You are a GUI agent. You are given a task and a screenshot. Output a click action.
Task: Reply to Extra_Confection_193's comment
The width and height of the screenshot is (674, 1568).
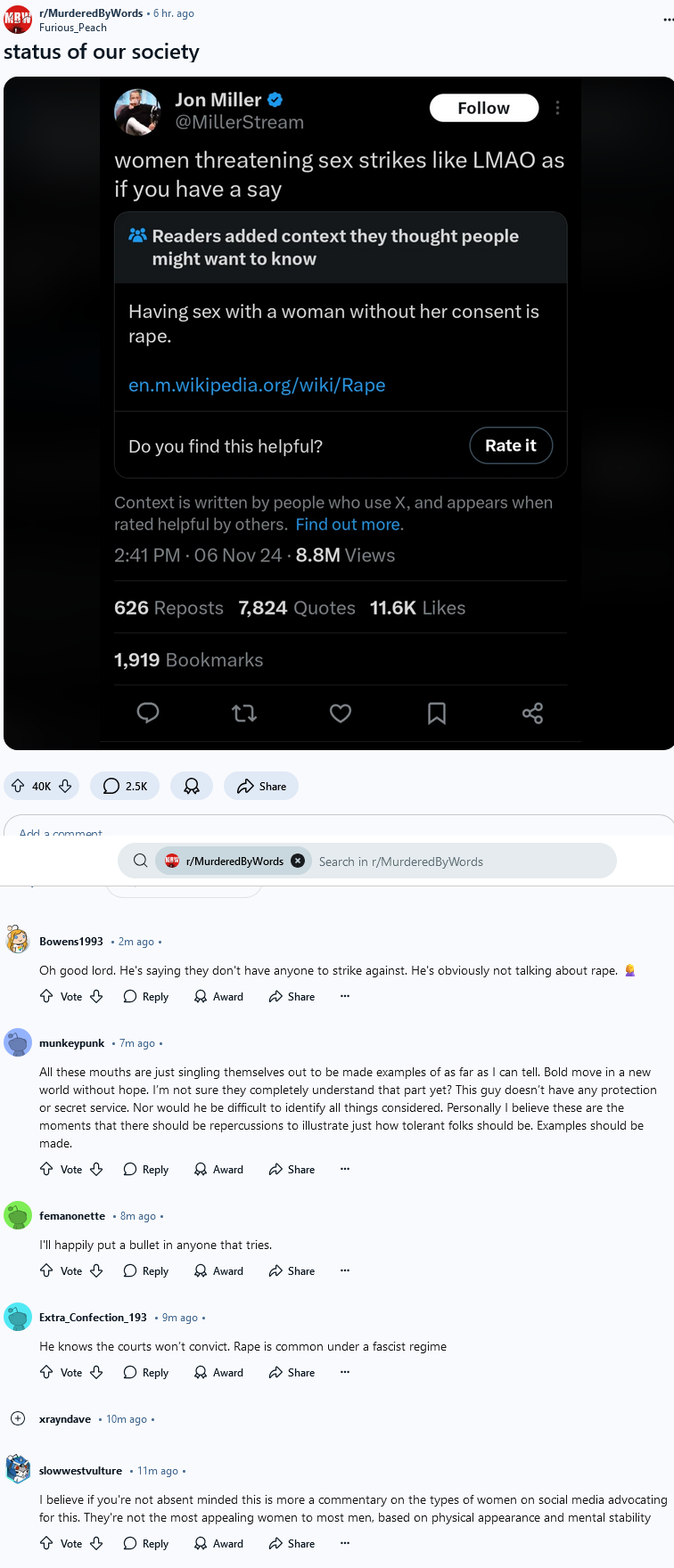[145, 1372]
